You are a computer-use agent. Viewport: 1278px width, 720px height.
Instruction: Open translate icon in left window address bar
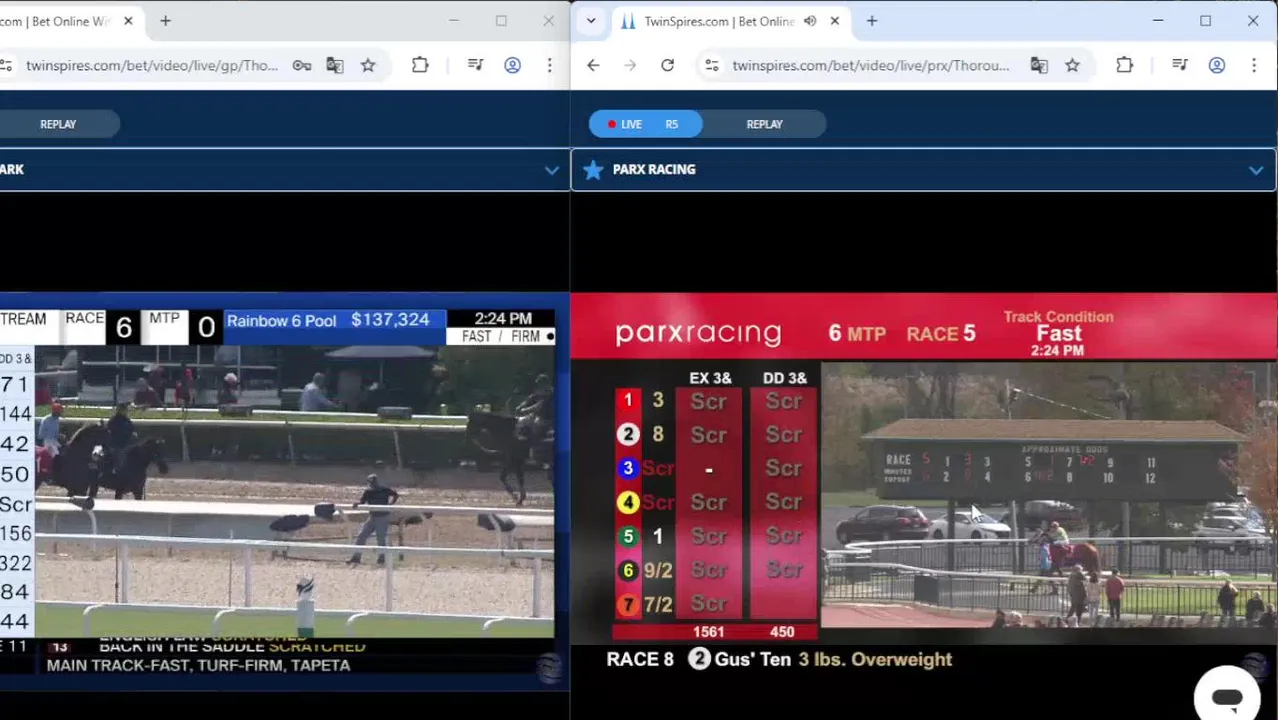[335, 65]
